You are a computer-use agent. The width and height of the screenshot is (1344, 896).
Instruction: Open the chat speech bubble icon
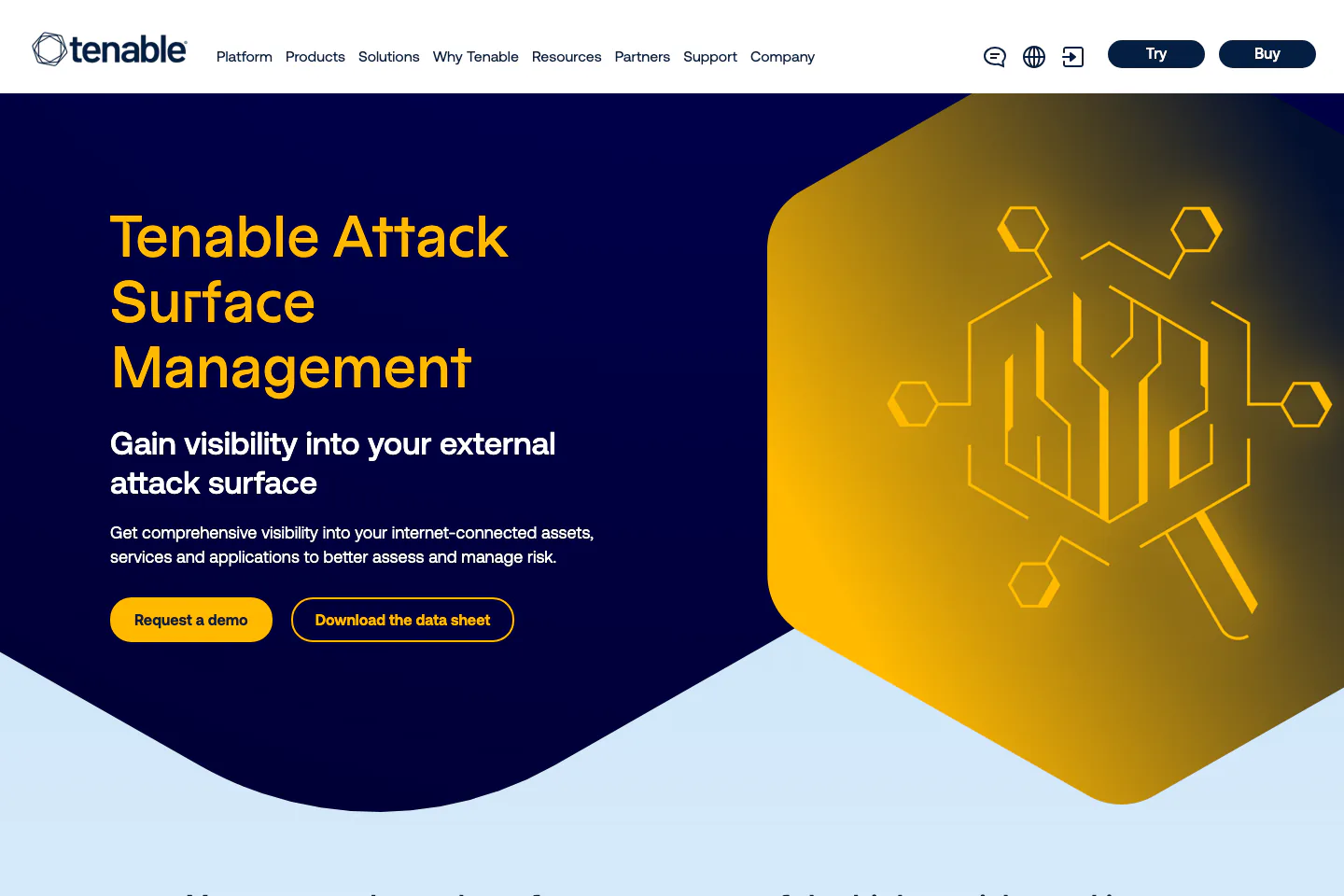pos(995,57)
